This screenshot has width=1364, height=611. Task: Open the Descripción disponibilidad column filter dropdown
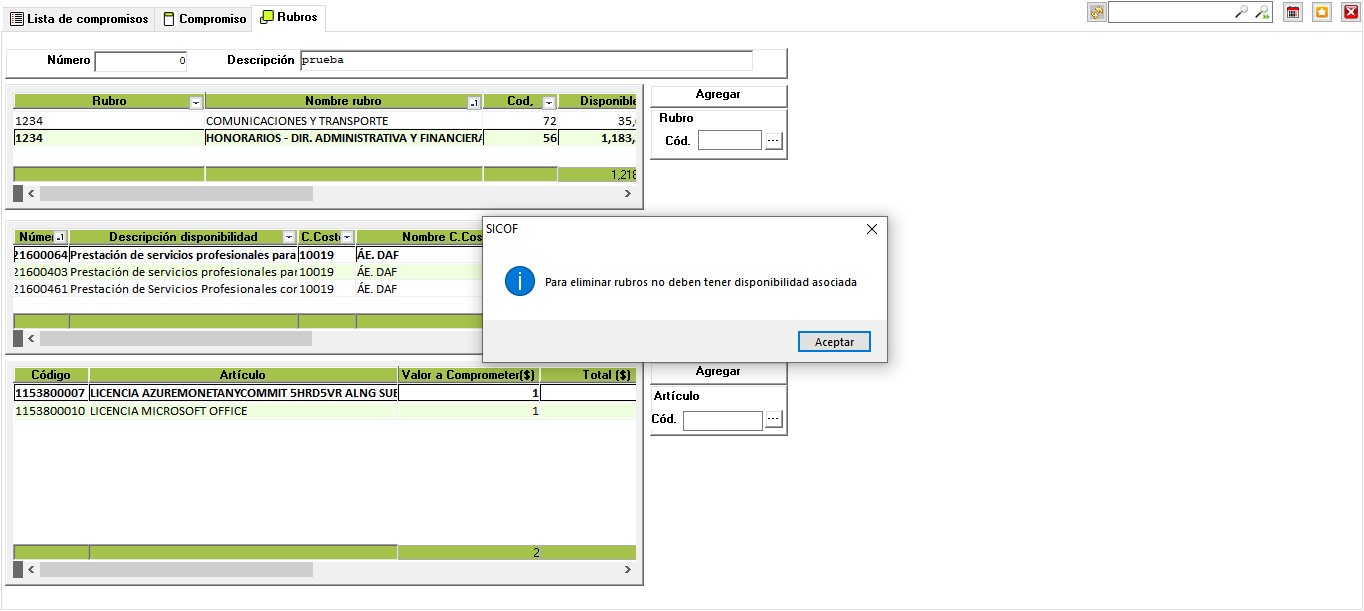(289, 238)
